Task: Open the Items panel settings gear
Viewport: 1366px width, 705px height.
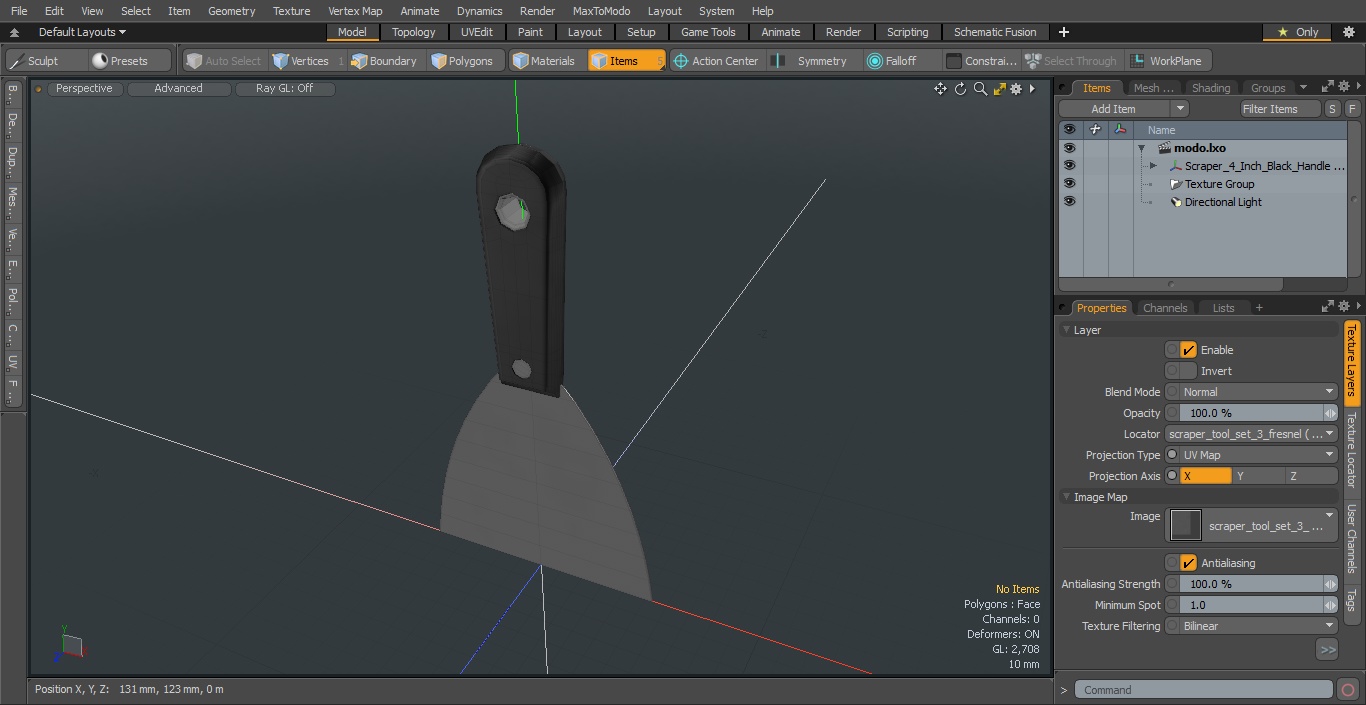Action: 1344,87
